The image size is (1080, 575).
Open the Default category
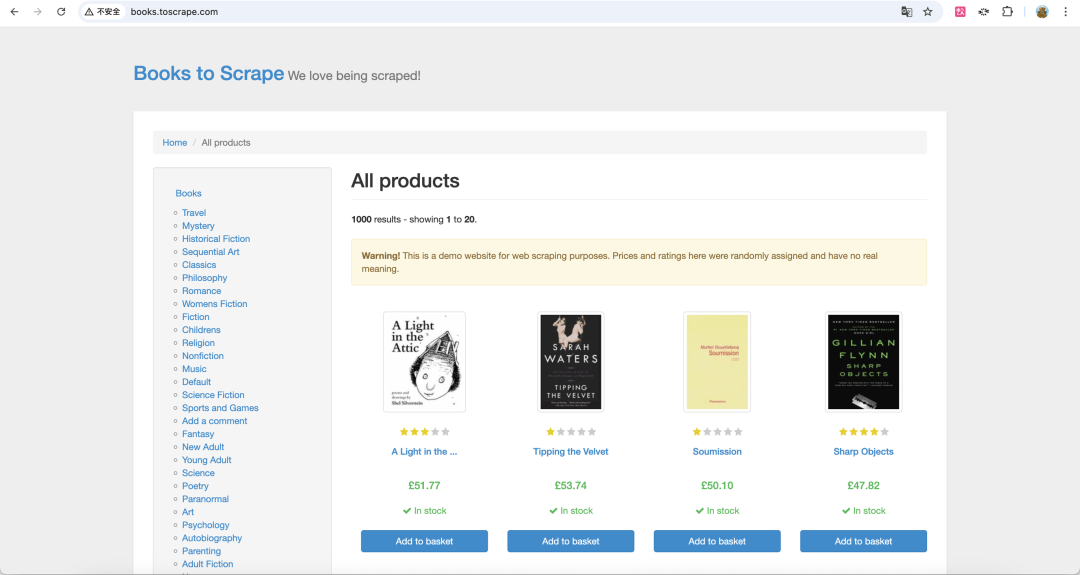[196, 382]
